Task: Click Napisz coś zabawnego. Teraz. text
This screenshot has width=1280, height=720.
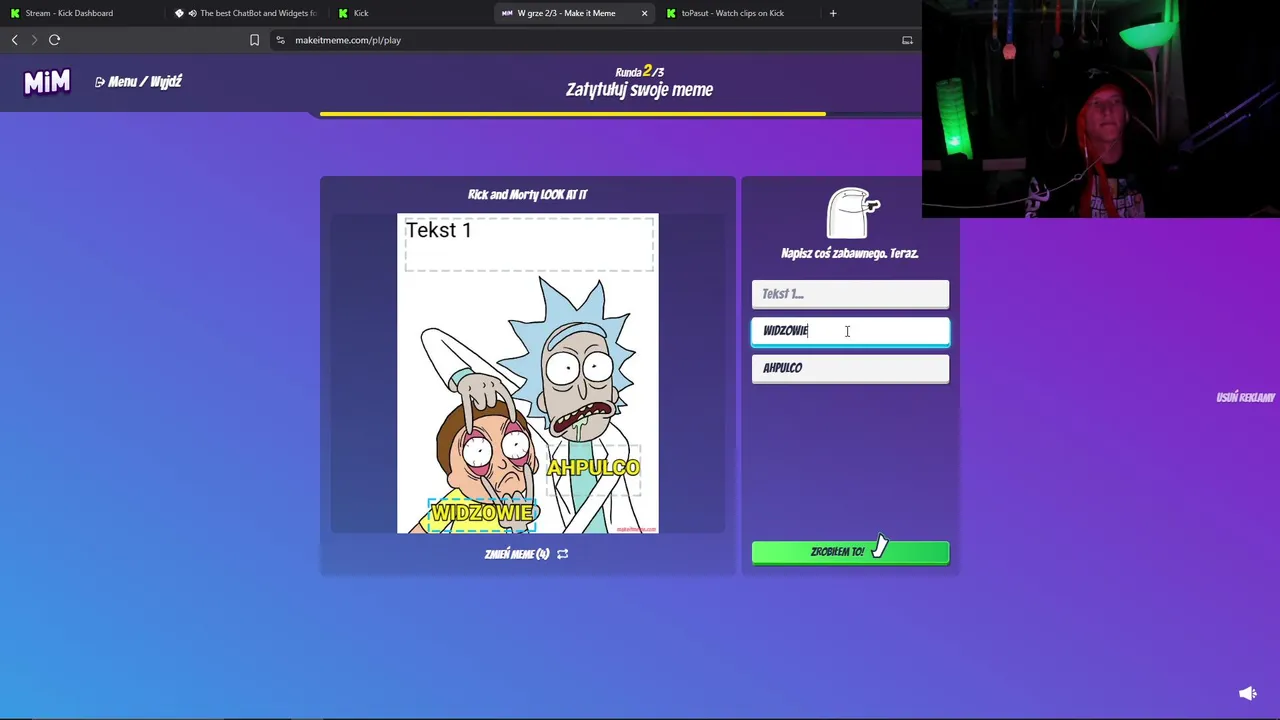Action: [850, 254]
